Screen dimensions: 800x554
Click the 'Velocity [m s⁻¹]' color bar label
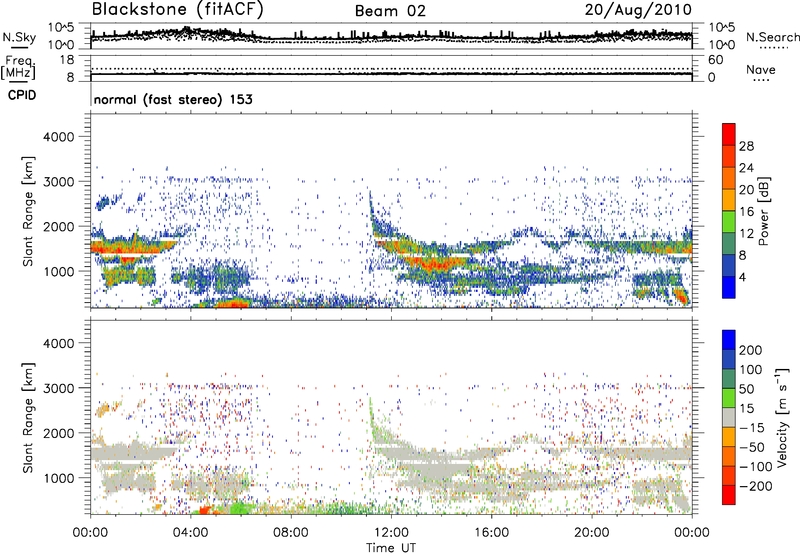click(x=781, y=417)
